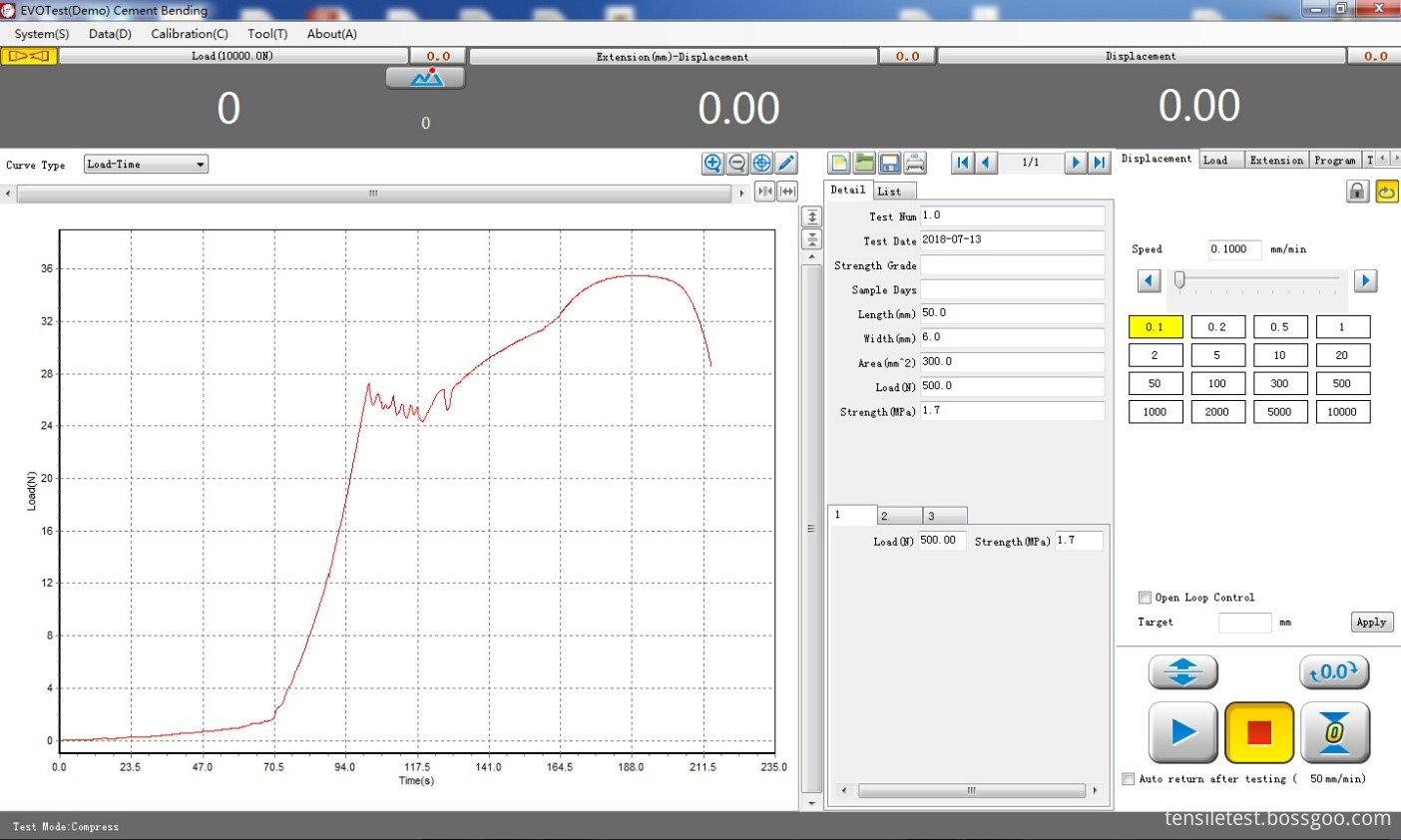Image resolution: width=1401 pixels, height=840 pixels.
Task: Jump to first test record
Action: coord(963,163)
